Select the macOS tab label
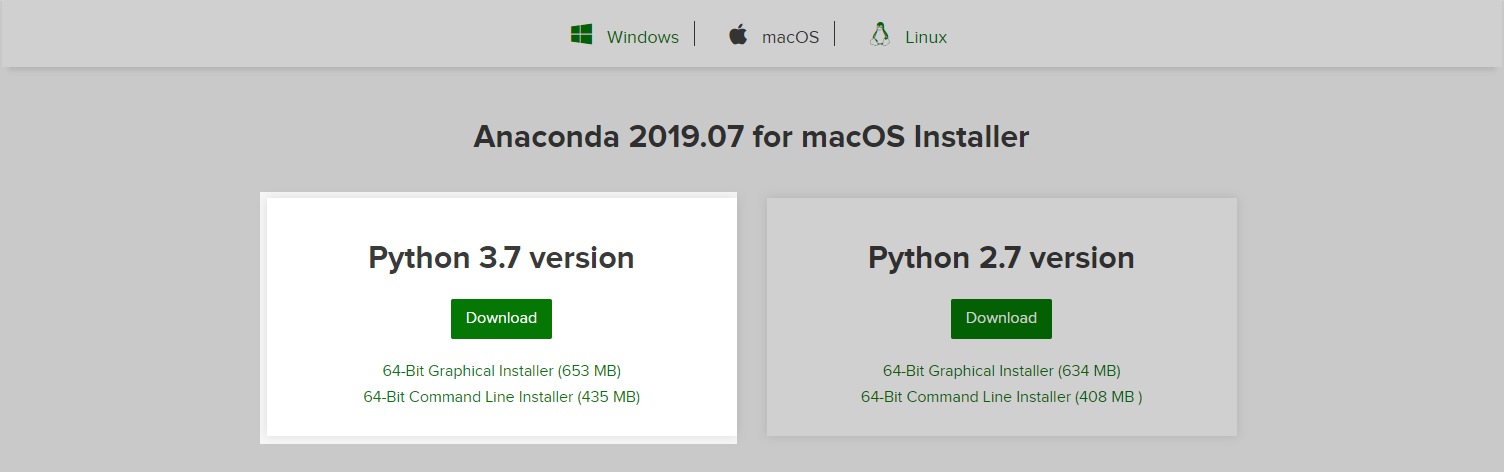 click(790, 37)
